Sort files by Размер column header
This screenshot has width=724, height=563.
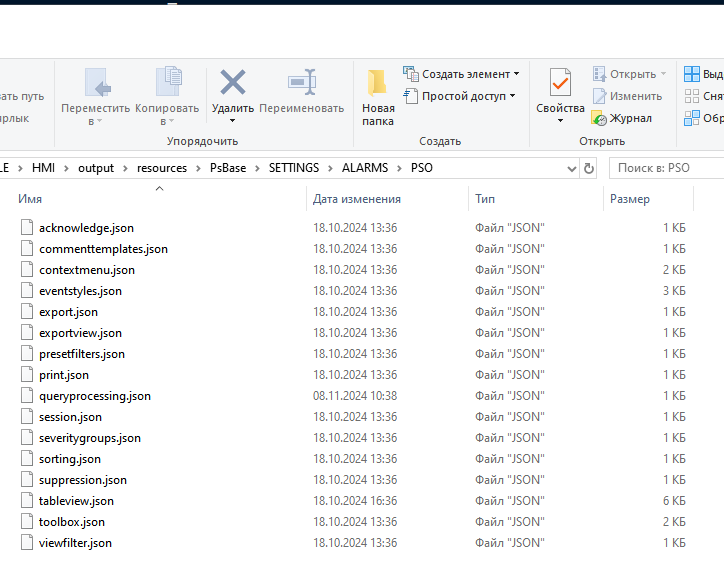coord(630,199)
